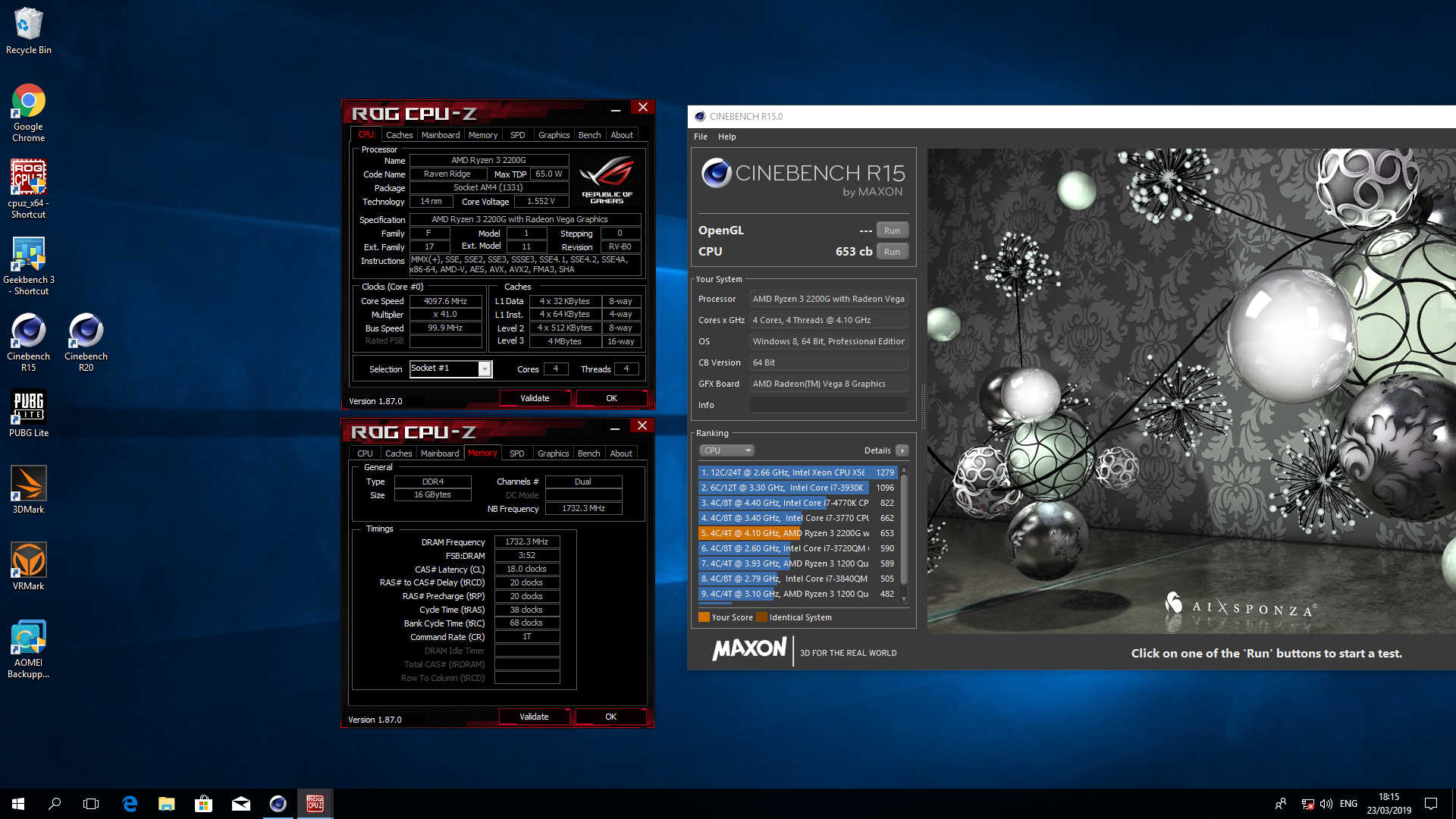
Task: Open the Recycle Bin desktop icon
Action: pos(29,30)
